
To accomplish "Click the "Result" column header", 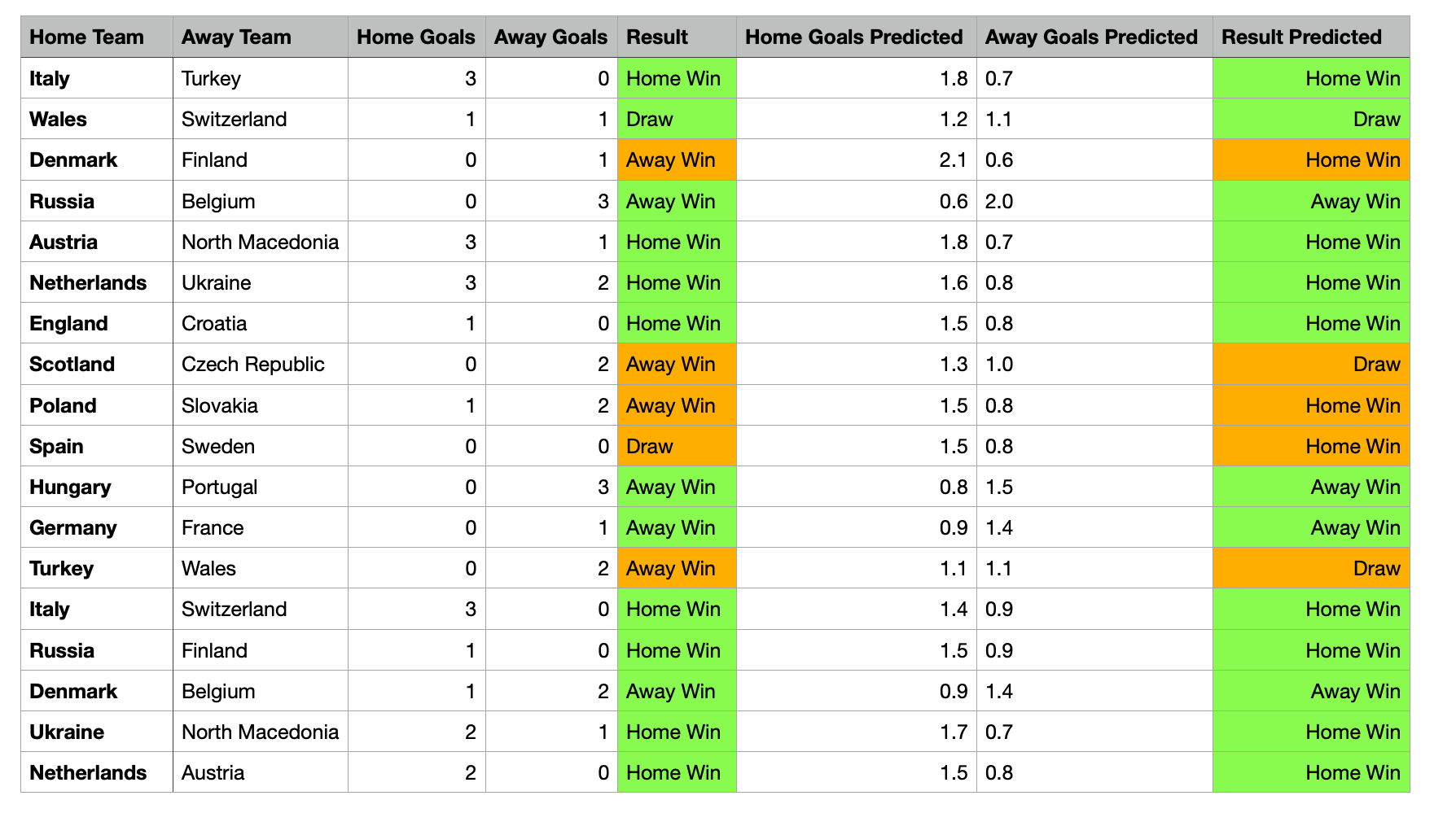I will [x=656, y=37].
